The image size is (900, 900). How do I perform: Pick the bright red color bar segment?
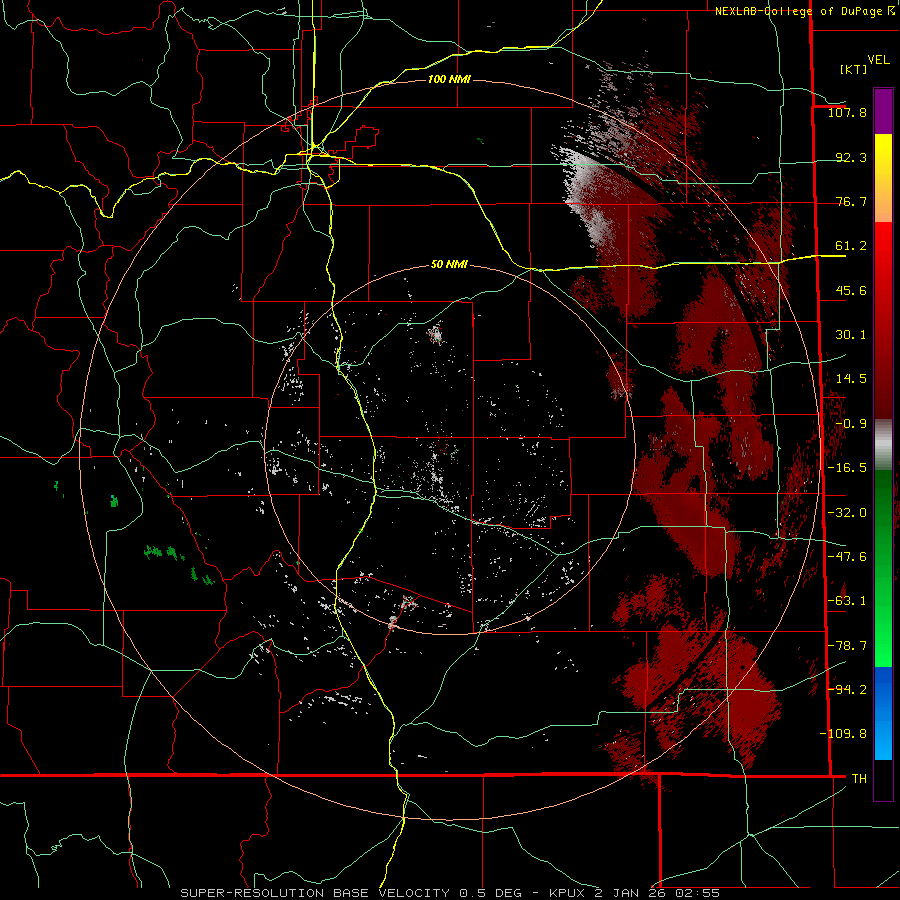click(883, 321)
